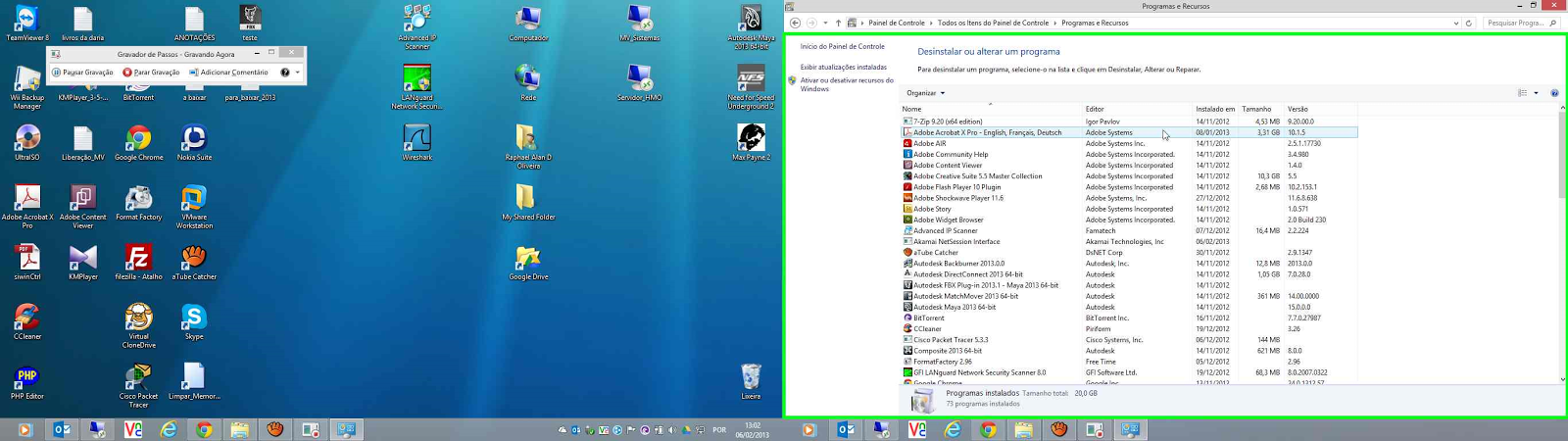
Task: Select the Max Payne 2 desktop icon
Action: [x=751, y=143]
